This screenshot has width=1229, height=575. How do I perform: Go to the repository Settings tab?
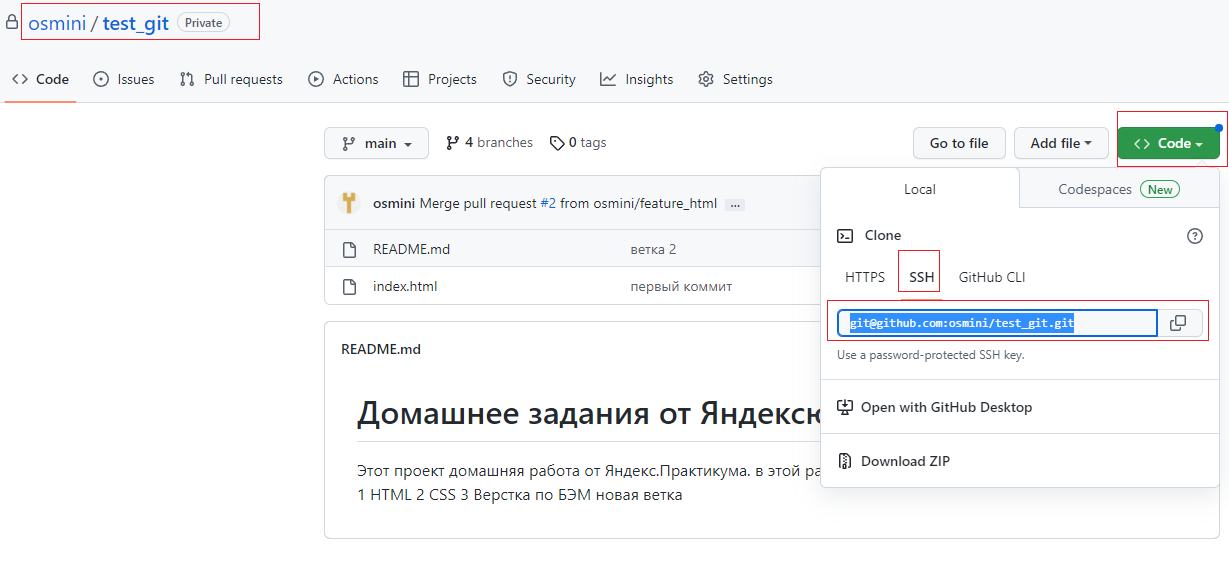pos(735,79)
